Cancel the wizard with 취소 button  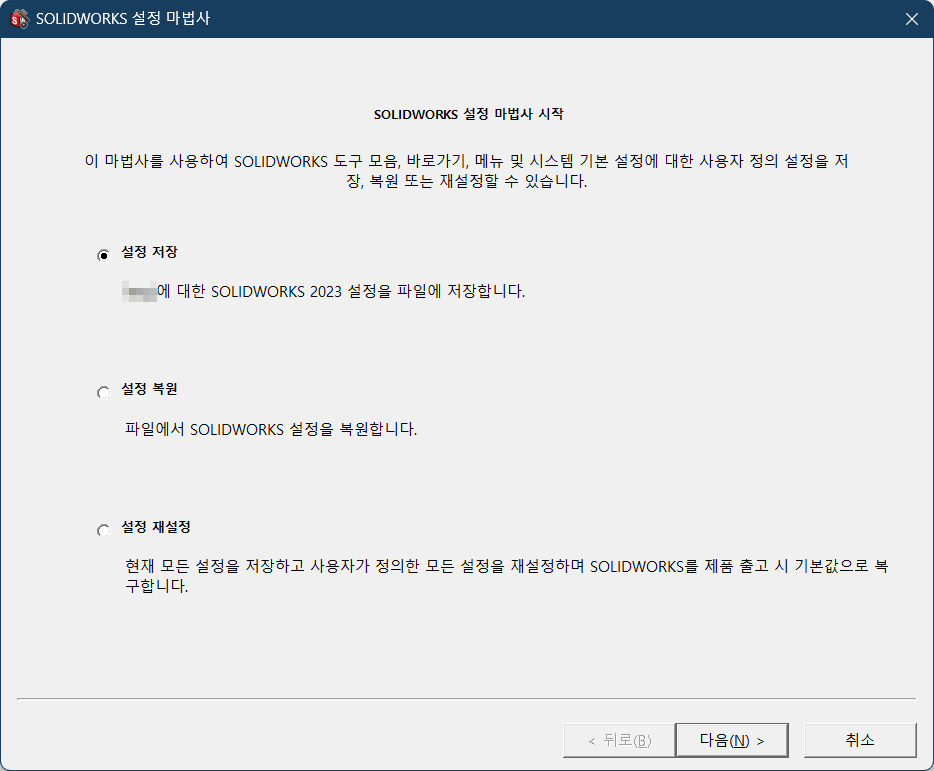pyautogui.click(x=860, y=741)
